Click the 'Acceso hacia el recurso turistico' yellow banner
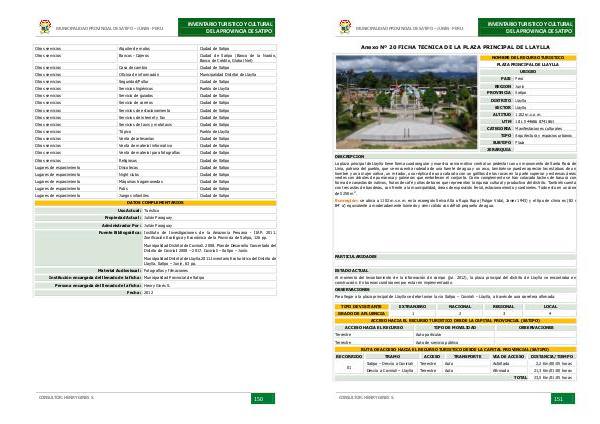This screenshot has height=424, width=600. pyautogui.click(x=455, y=321)
